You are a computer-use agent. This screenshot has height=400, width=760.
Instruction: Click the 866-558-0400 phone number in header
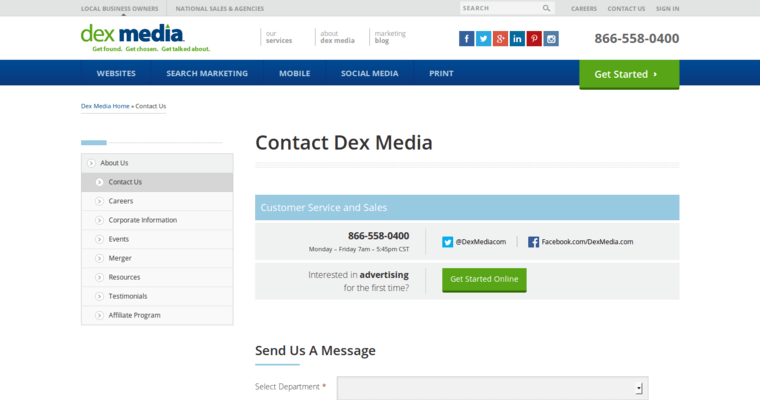tap(636, 38)
